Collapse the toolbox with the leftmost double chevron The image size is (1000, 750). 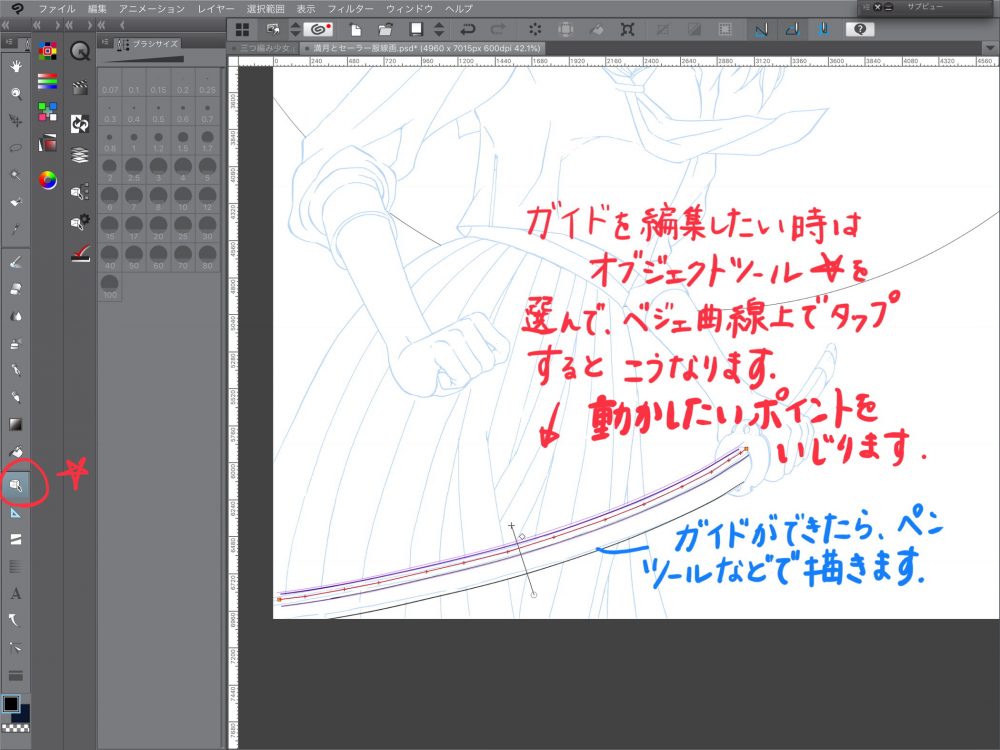point(6,26)
